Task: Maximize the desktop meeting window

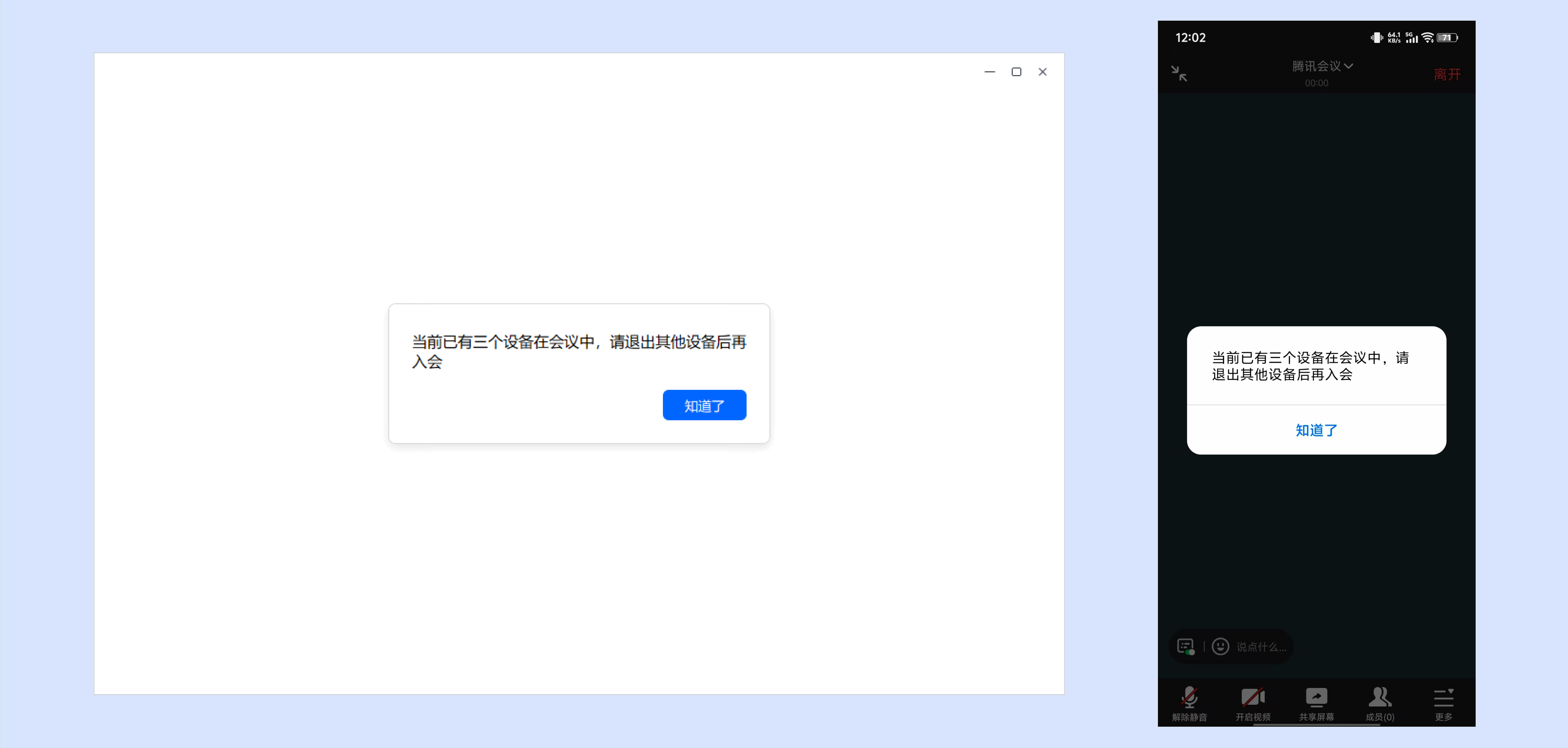Action: pos(1016,72)
